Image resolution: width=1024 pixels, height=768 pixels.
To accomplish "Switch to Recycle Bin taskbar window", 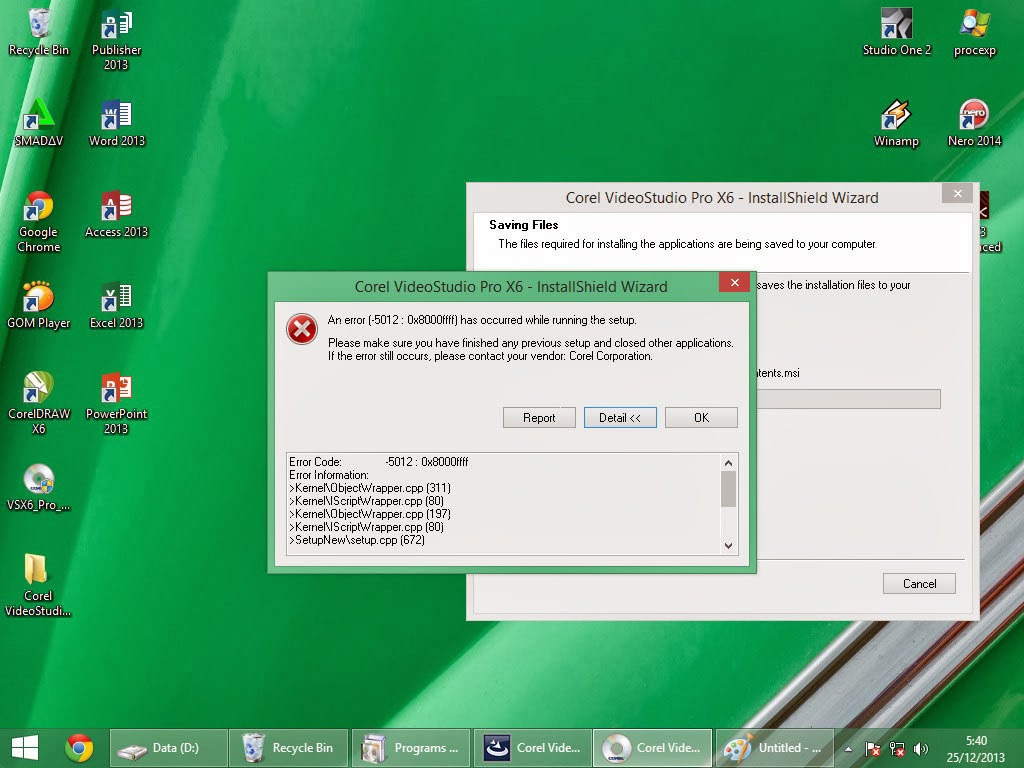I will click(x=289, y=748).
